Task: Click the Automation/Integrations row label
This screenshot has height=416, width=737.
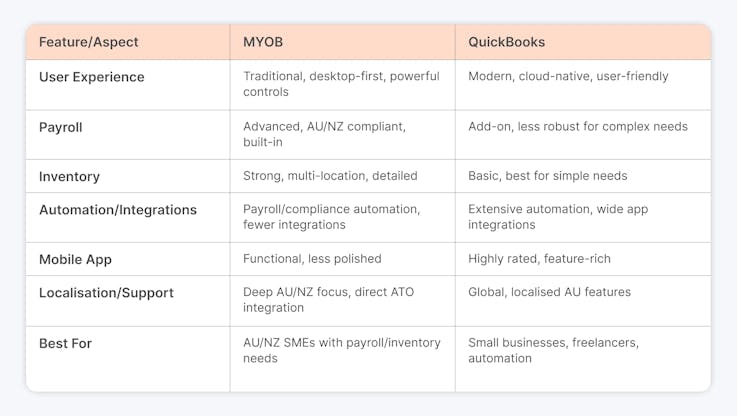Action: click(x=118, y=210)
